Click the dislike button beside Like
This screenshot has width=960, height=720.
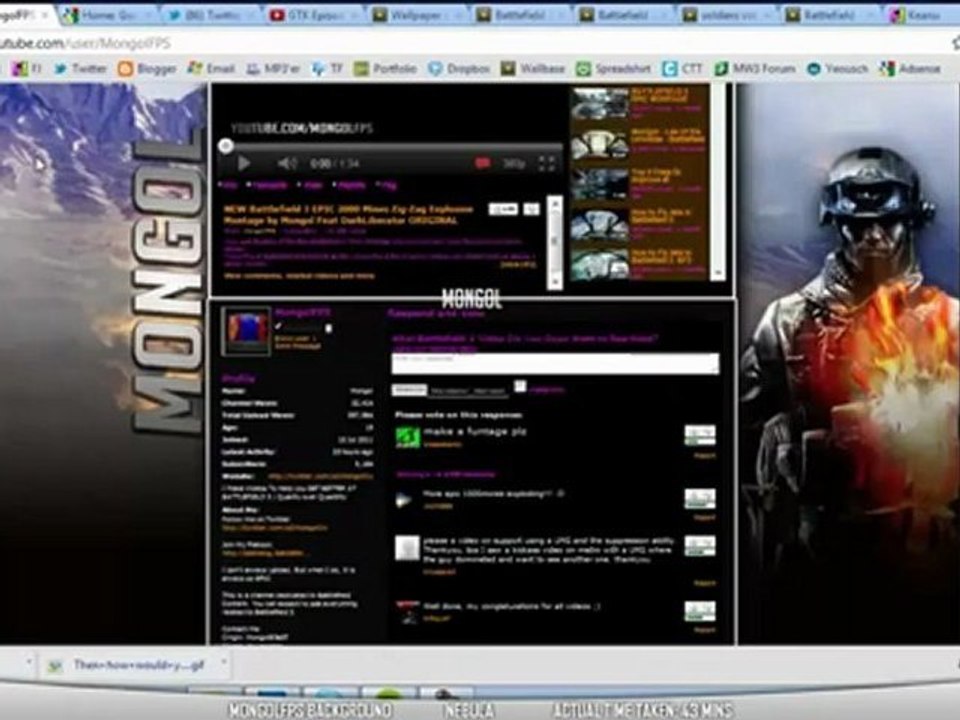[x=531, y=209]
